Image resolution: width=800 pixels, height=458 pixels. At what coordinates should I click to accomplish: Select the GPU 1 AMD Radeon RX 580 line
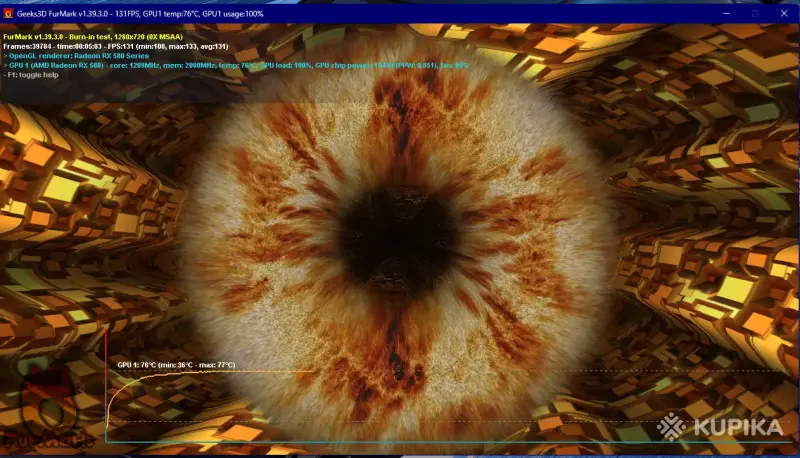point(236,65)
